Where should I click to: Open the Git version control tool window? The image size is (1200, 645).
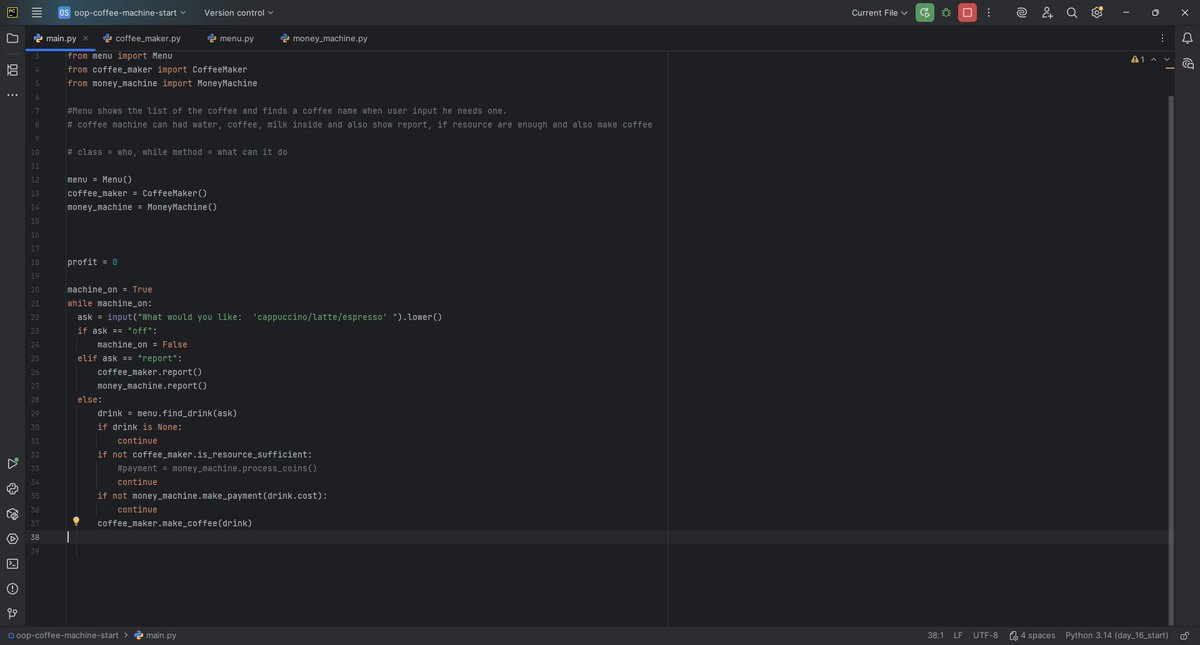tap(12, 613)
